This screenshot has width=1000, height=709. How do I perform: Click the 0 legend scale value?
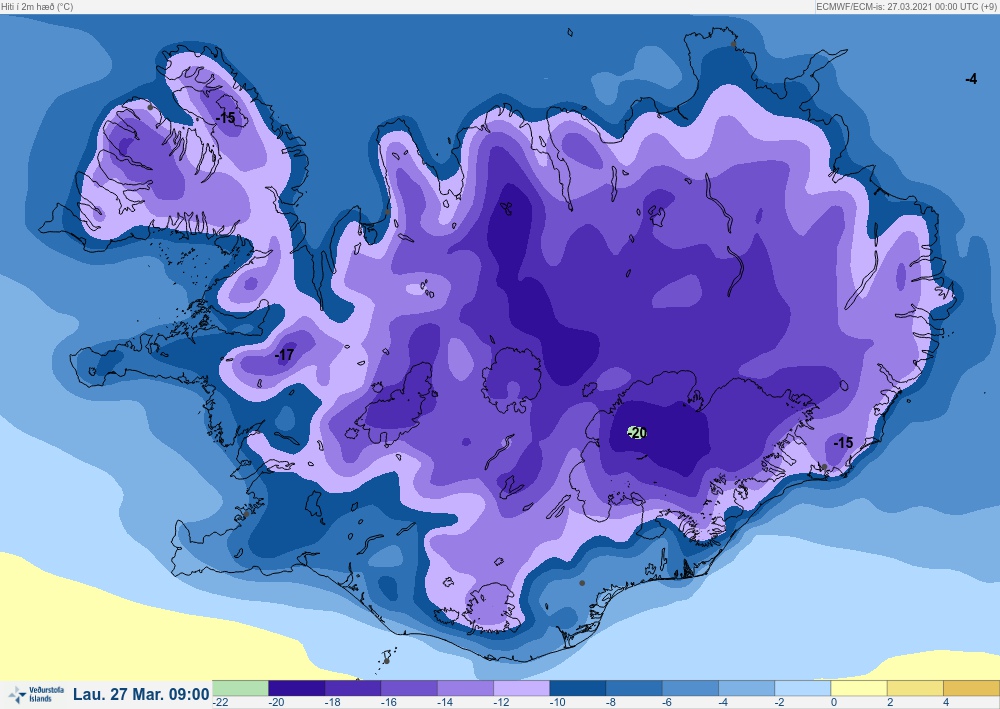pos(834,703)
